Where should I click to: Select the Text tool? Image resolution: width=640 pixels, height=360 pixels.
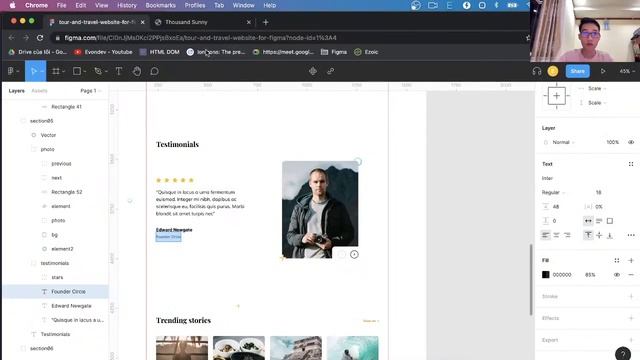click(x=119, y=71)
